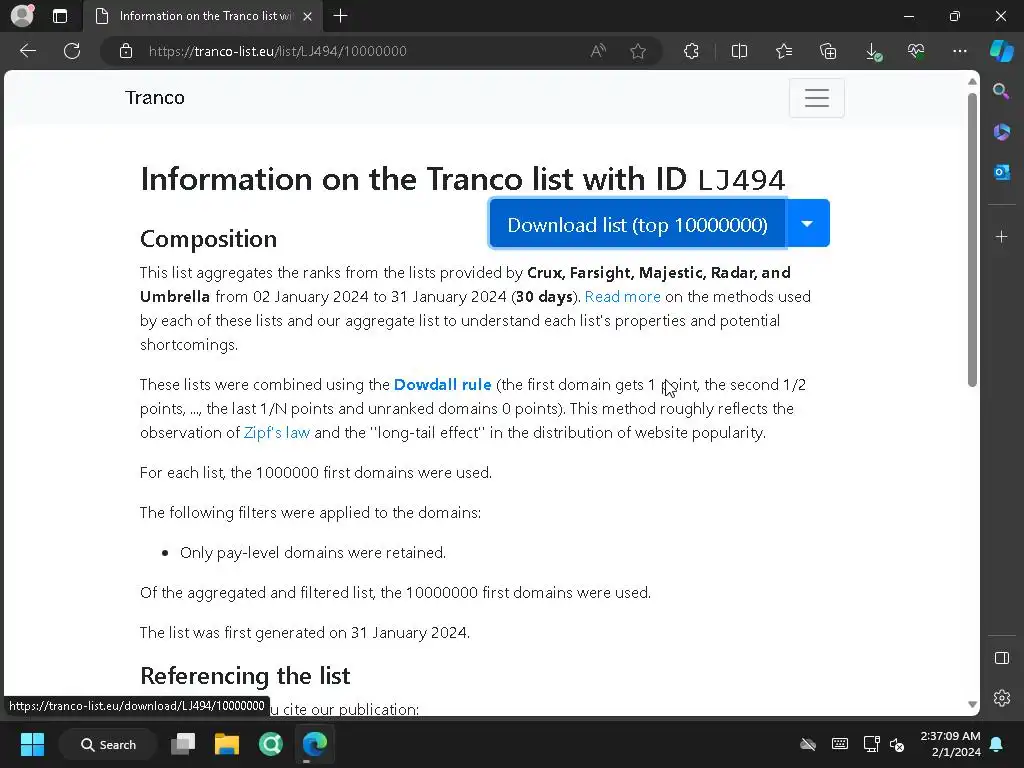Click scrollbar up arrow

[972, 82]
